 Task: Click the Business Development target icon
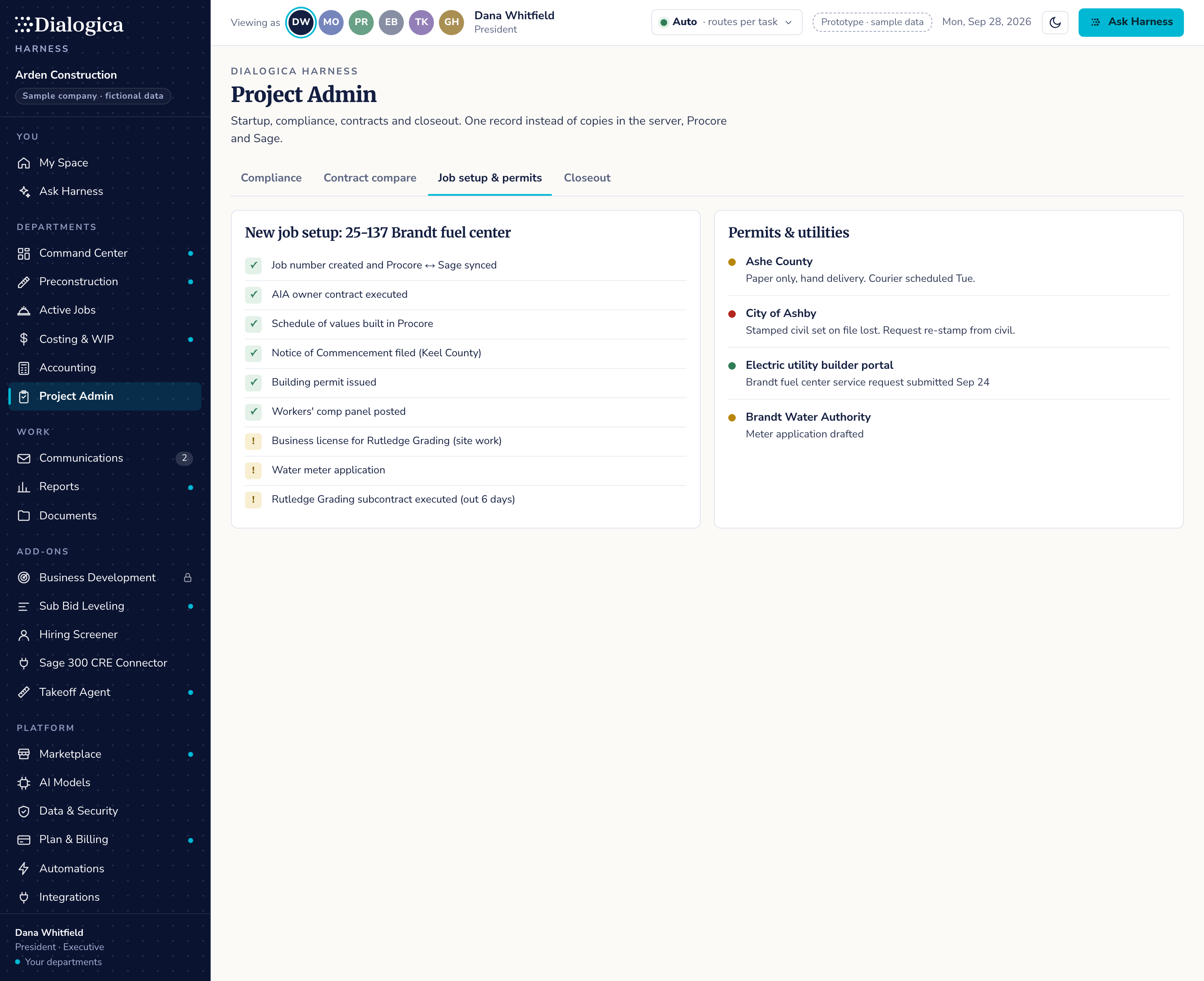coord(24,577)
